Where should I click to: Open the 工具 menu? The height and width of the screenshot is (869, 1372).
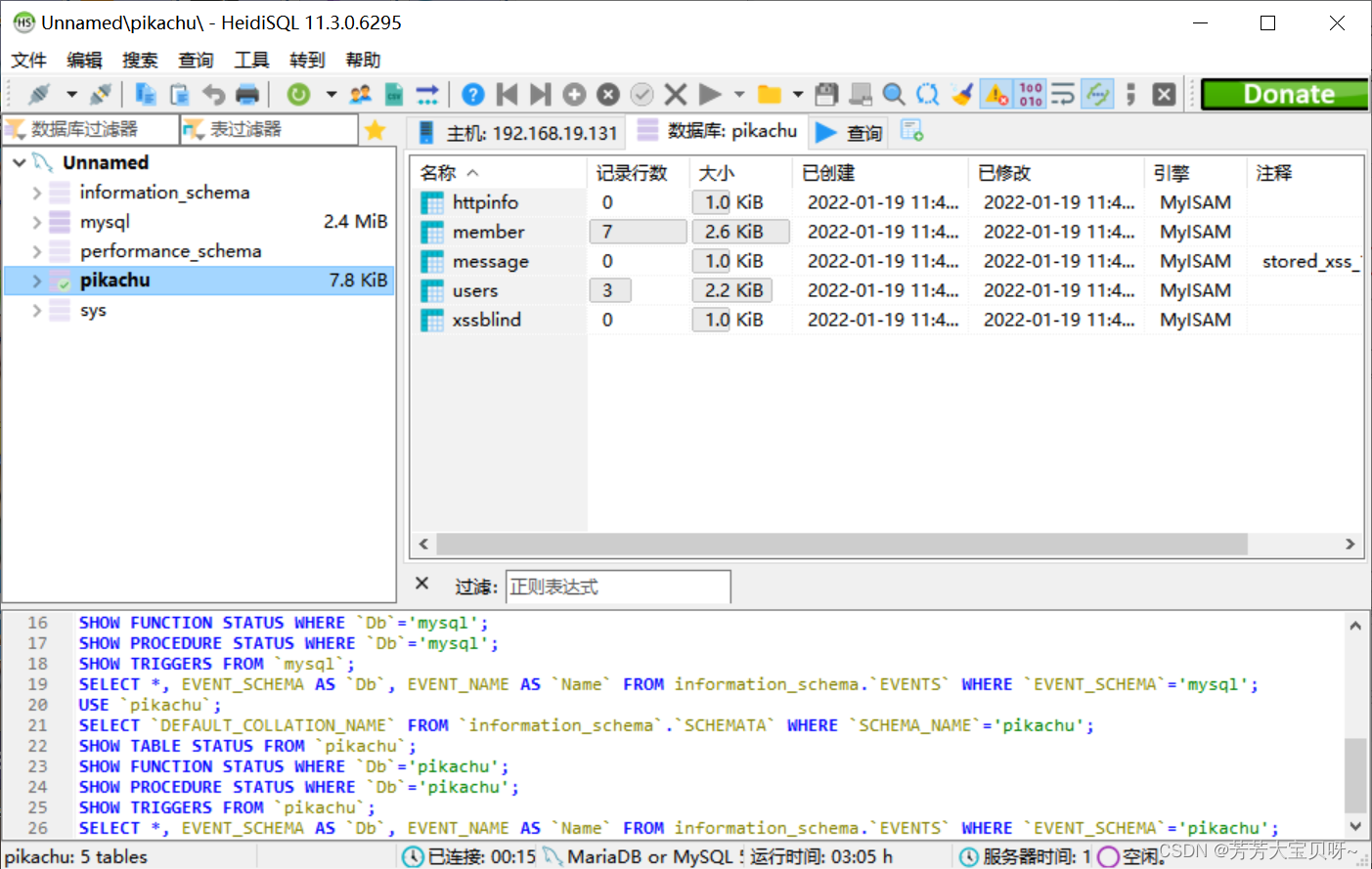coord(251,60)
